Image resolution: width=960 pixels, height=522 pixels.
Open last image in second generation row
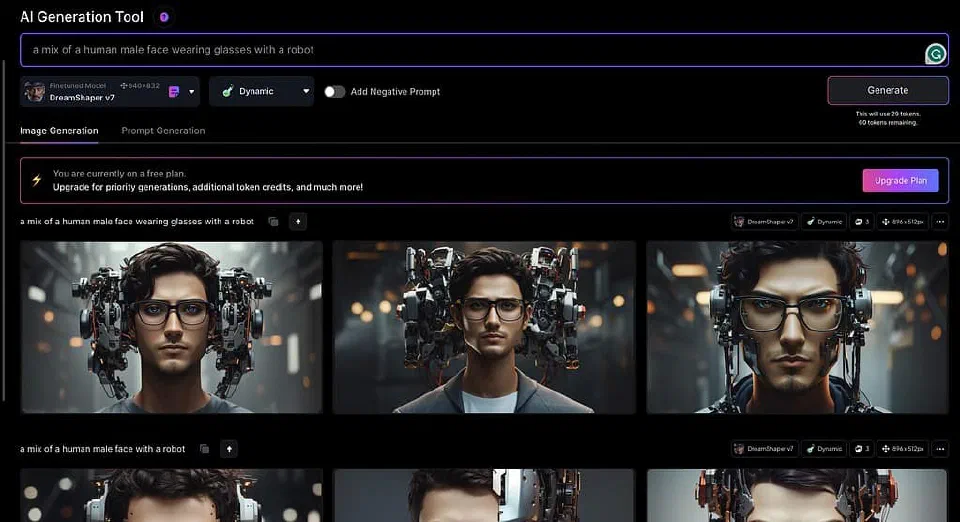click(x=797, y=495)
